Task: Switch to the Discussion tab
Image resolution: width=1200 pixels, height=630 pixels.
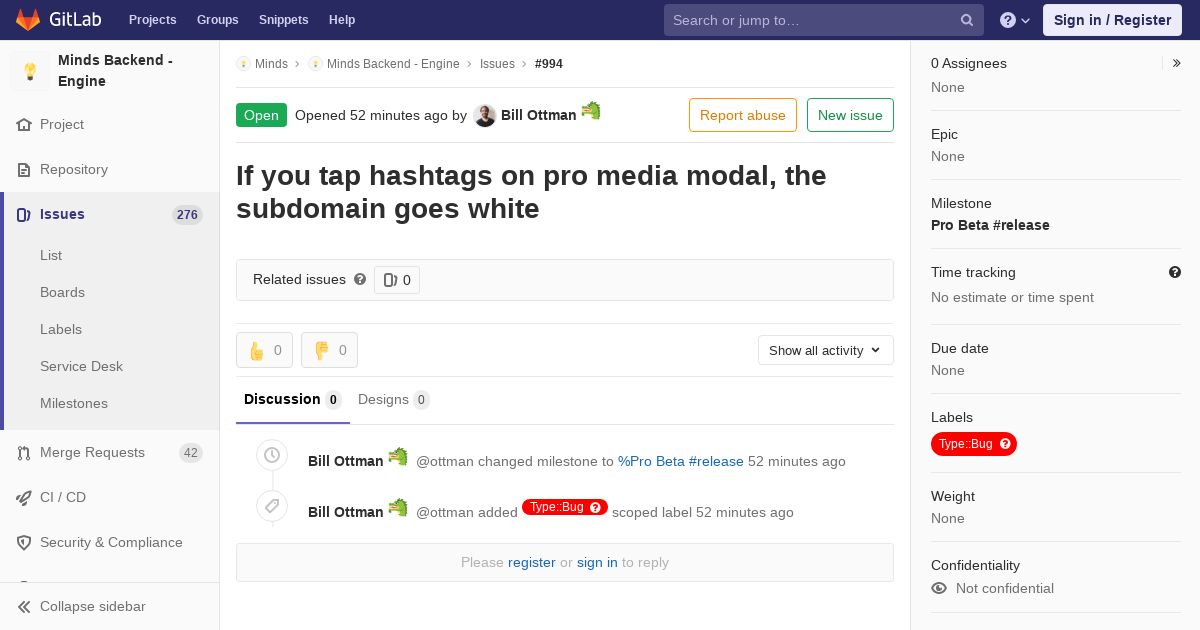Action: [293, 400]
